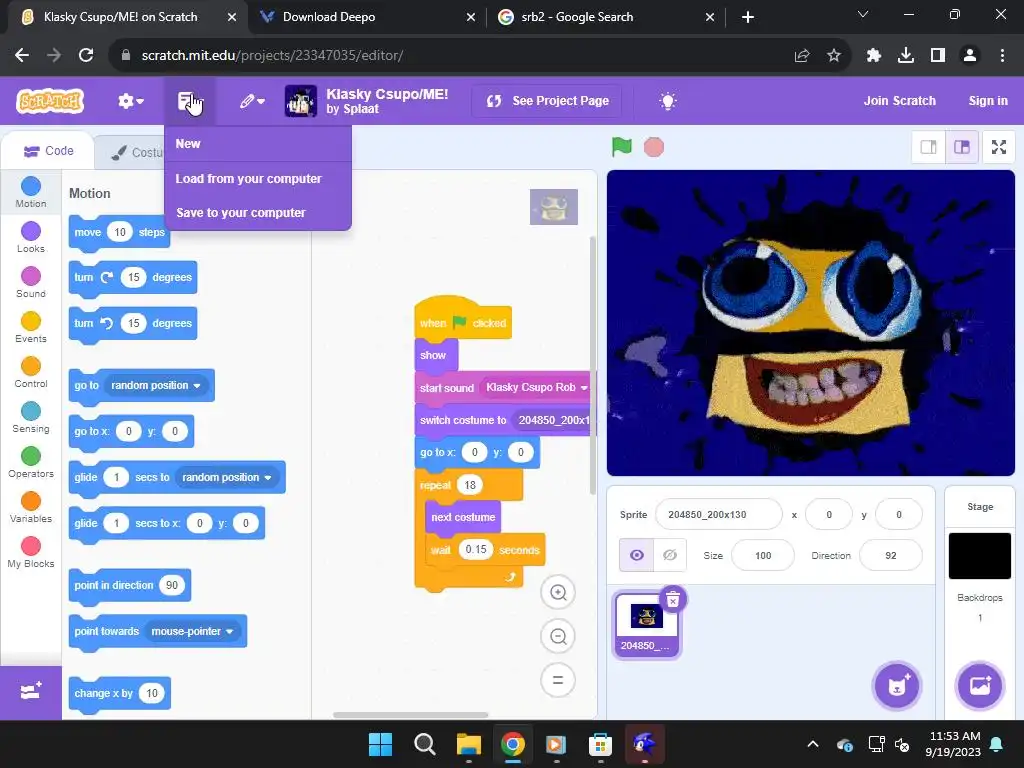Open Chrome extensions puzzle icon

point(873,56)
